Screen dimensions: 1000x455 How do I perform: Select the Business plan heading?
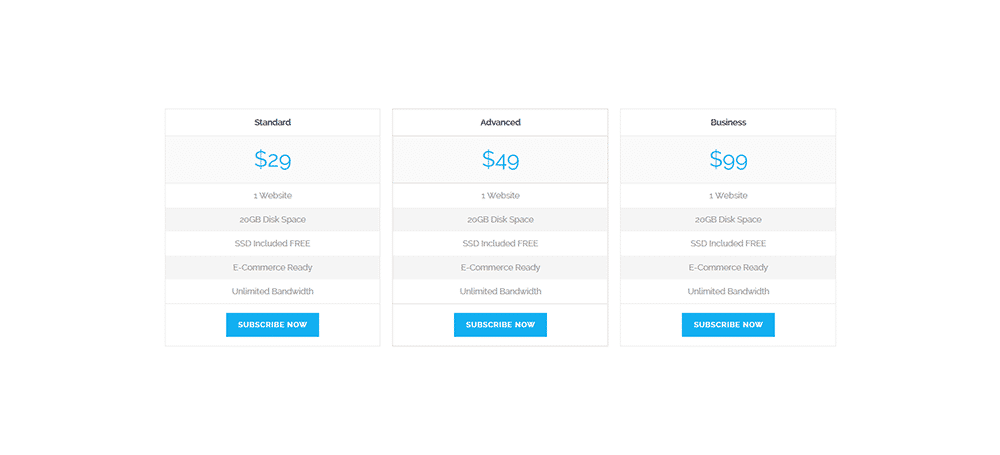point(728,122)
